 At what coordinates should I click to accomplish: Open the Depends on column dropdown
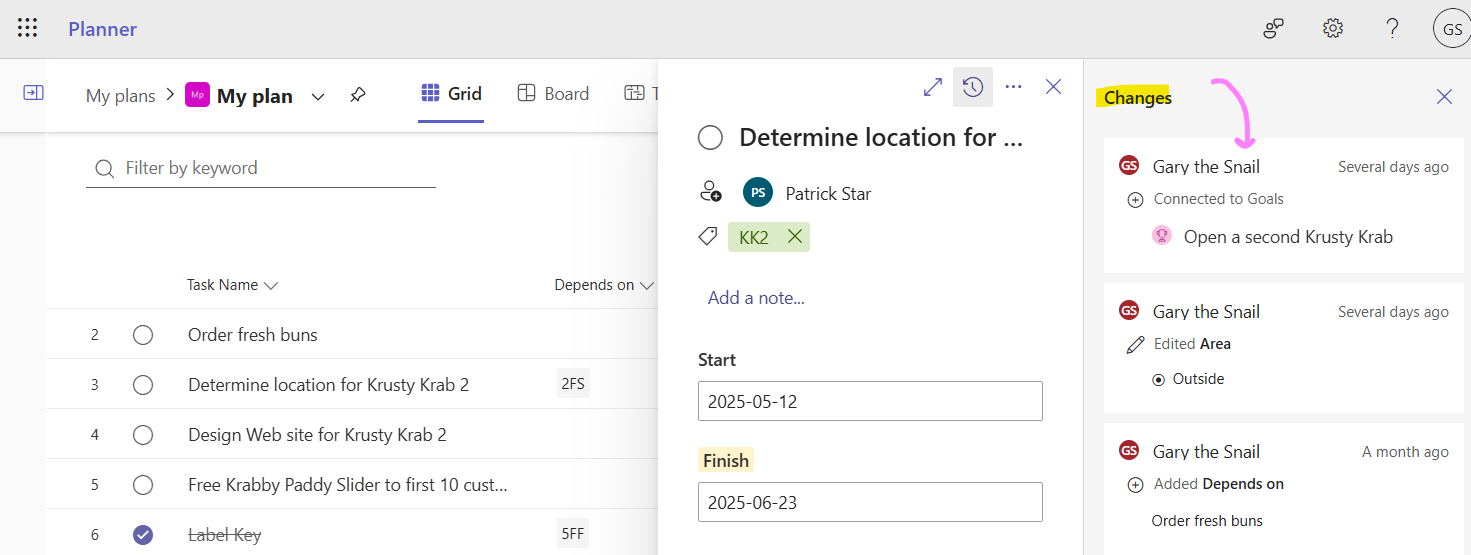click(x=646, y=286)
